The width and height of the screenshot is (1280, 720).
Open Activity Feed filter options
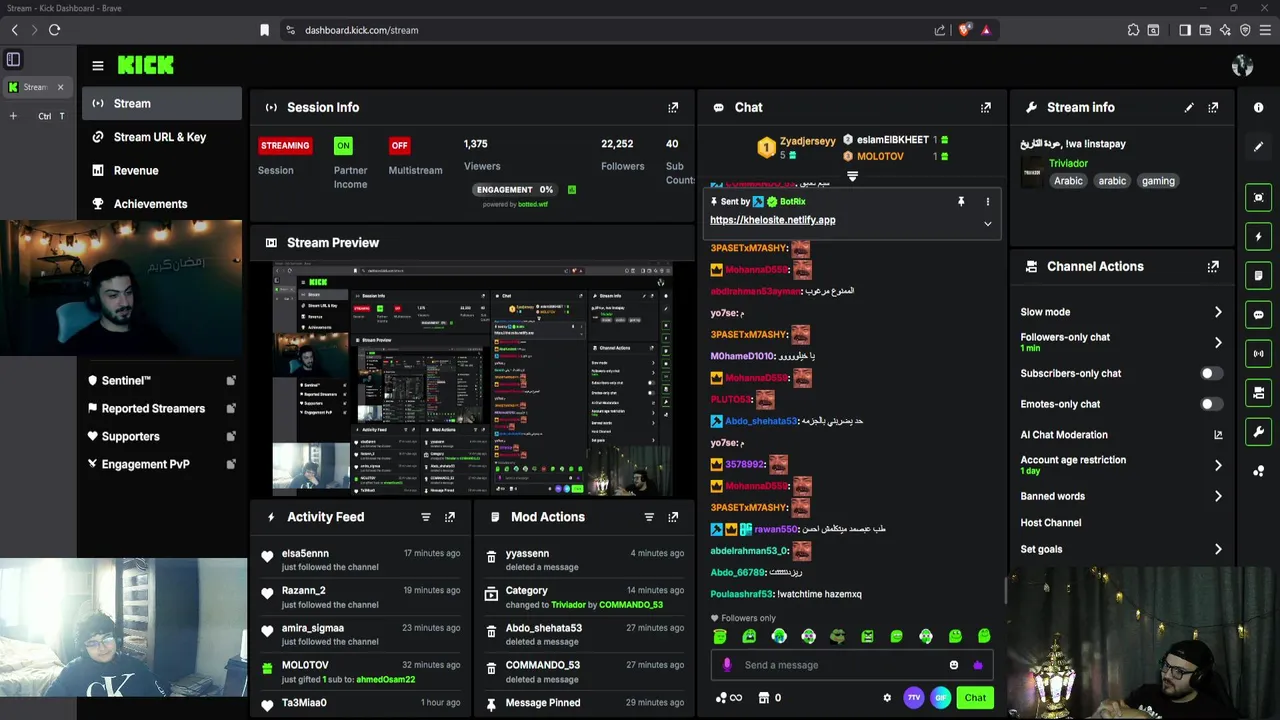pyautogui.click(x=426, y=517)
